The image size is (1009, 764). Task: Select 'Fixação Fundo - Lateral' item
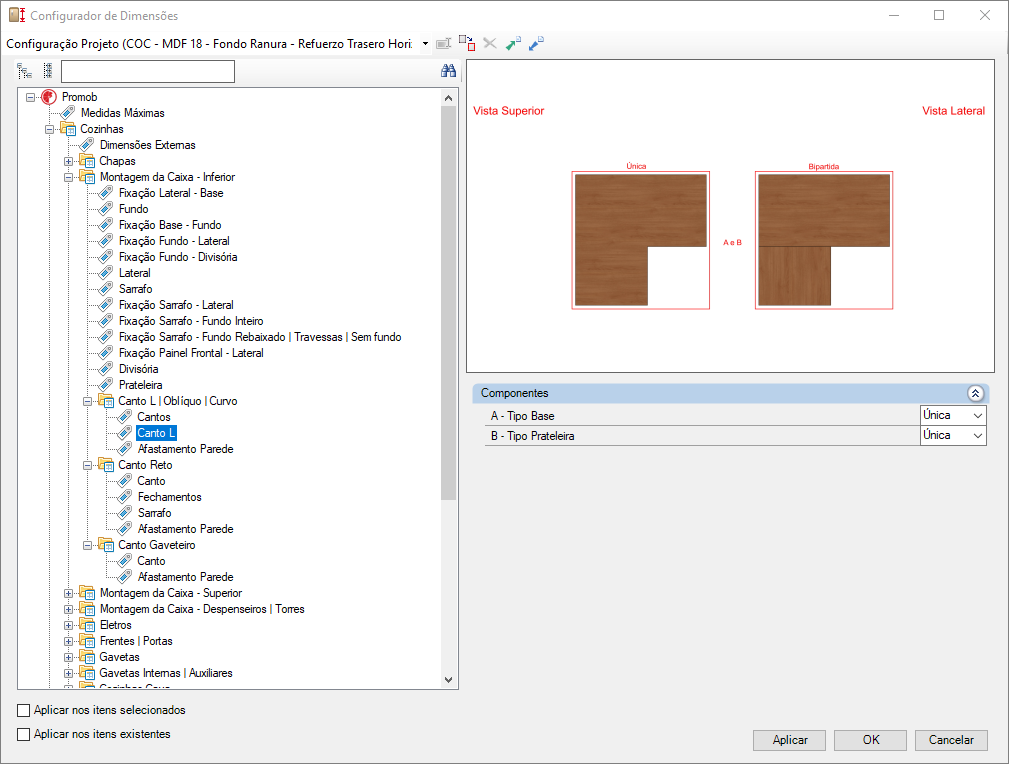click(174, 241)
